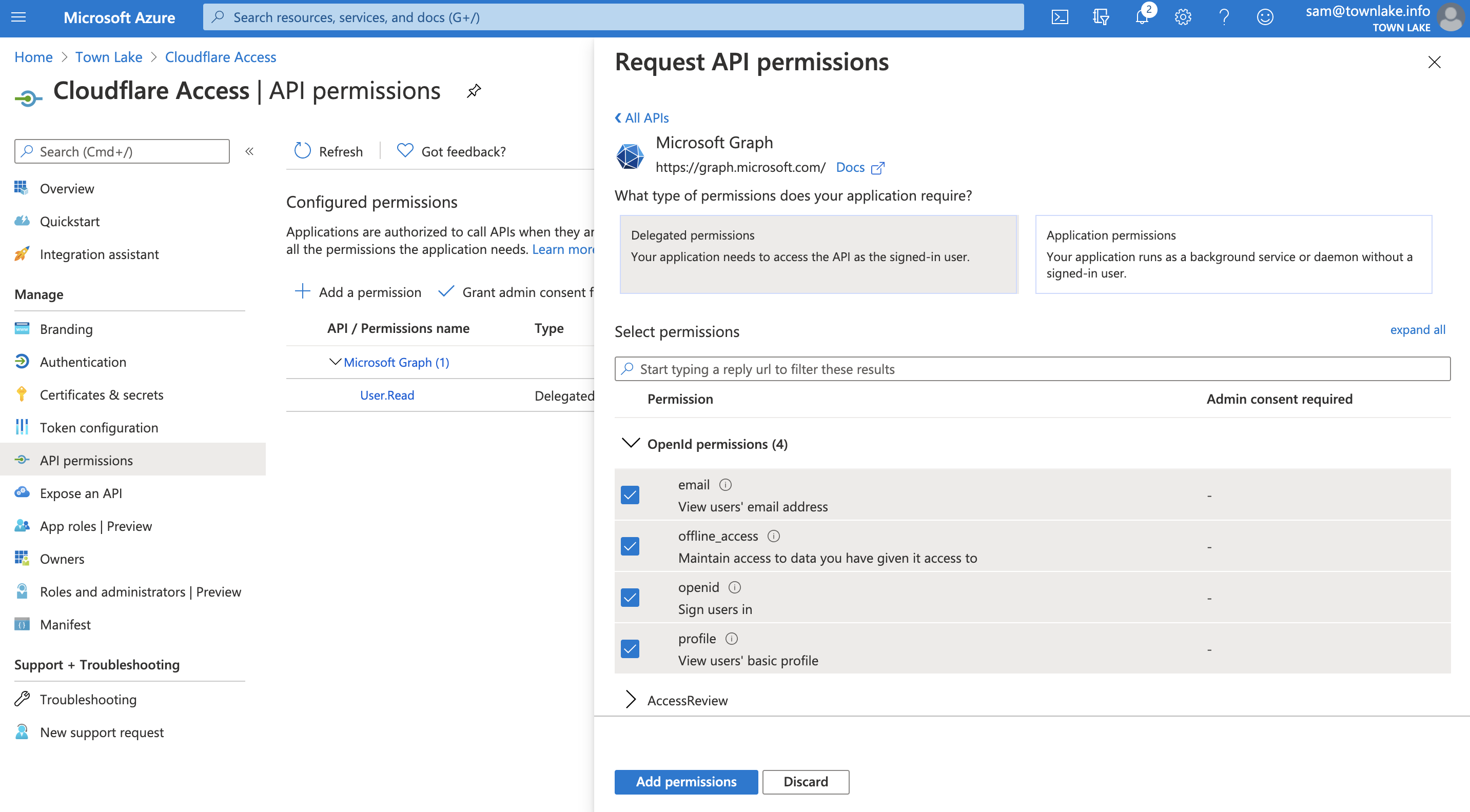This screenshot has height=812, width=1470.
Task: Open the feedback smiley icon
Action: click(x=1265, y=17)
